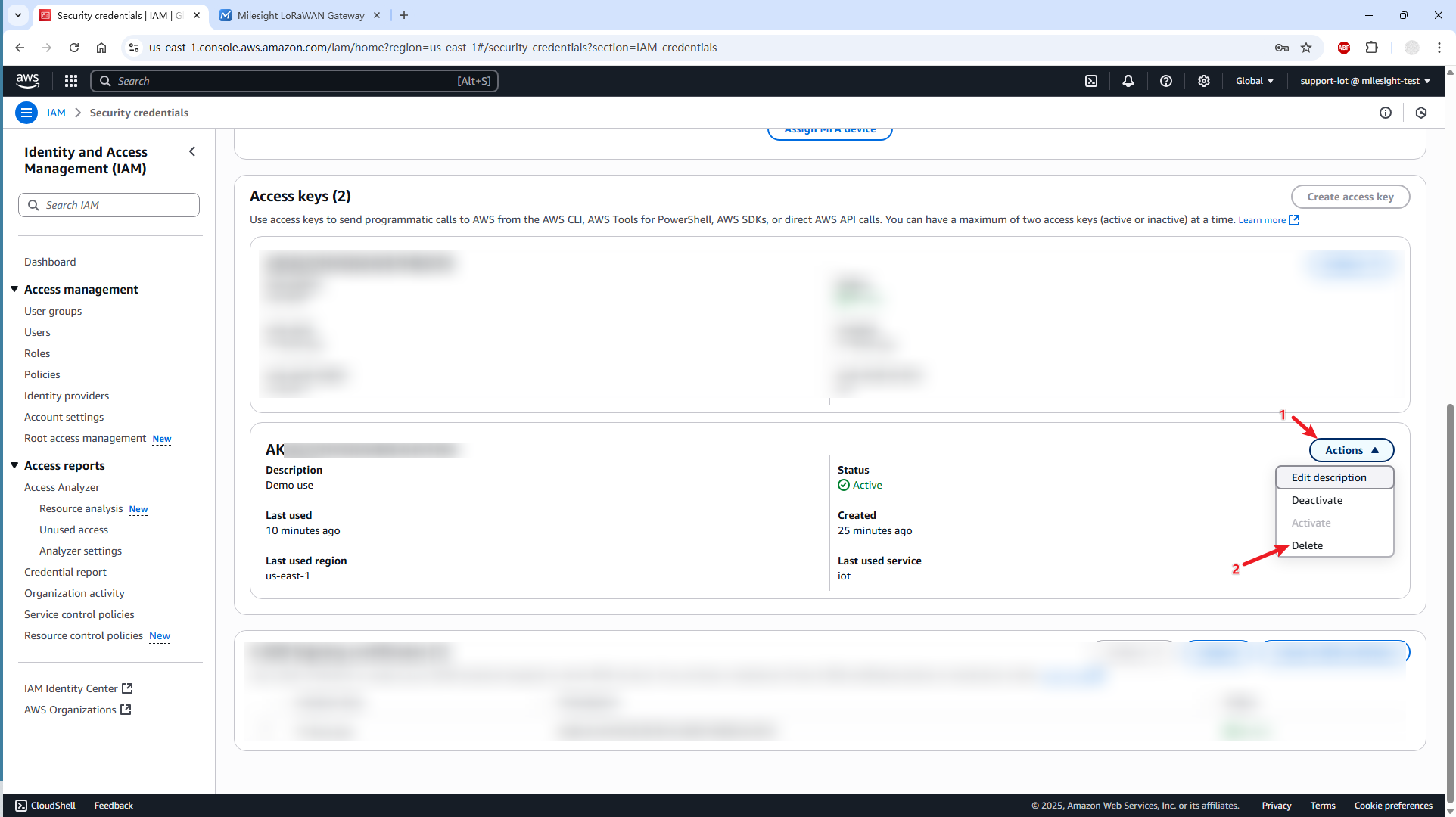The image size is (1456, 817).
Task: Open the AWS support help icon
Action: tap(1166, 81)
